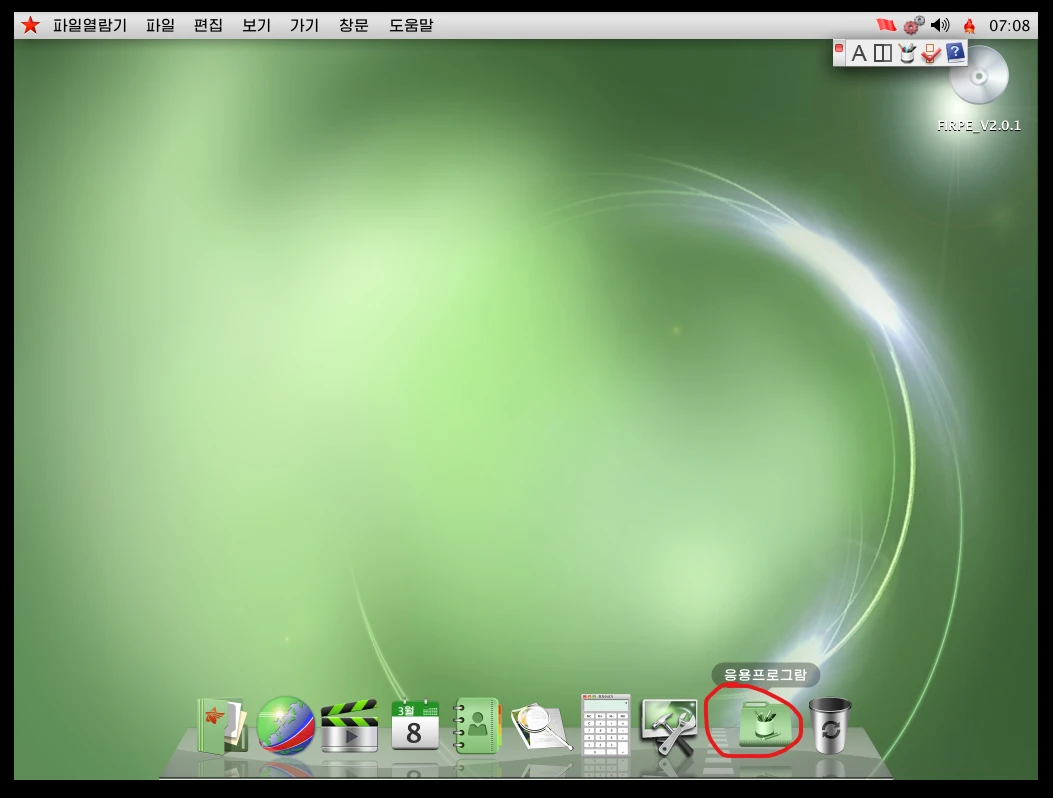This screenshot has height=798, width=1053.
Task: Expand the 보기 menu
Action: click(x=256, y=25)
